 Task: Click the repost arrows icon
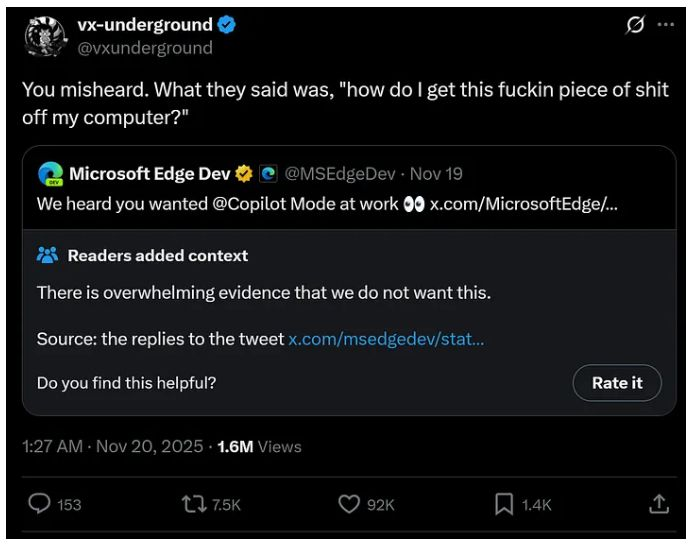194,505
